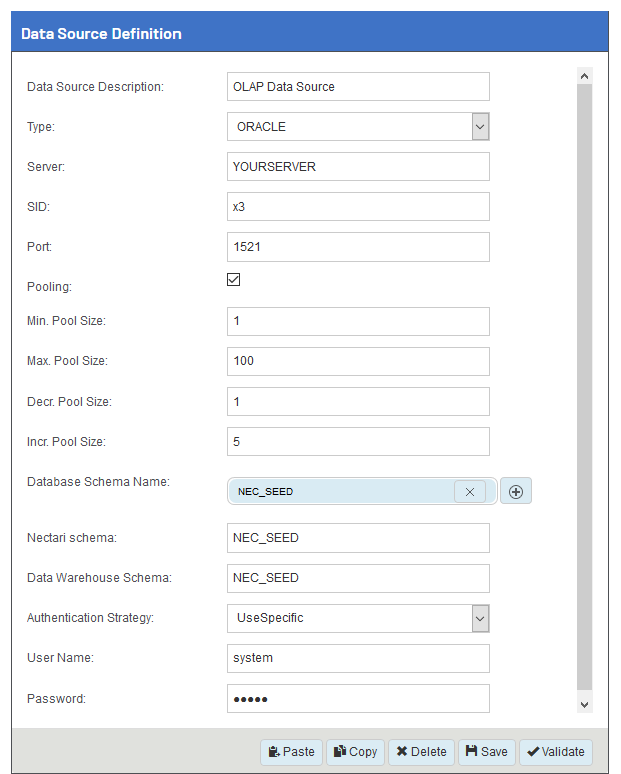Edit the Max. Pool Size field
The height and width of the screenshot is (774, 621).
pos(358,361)
